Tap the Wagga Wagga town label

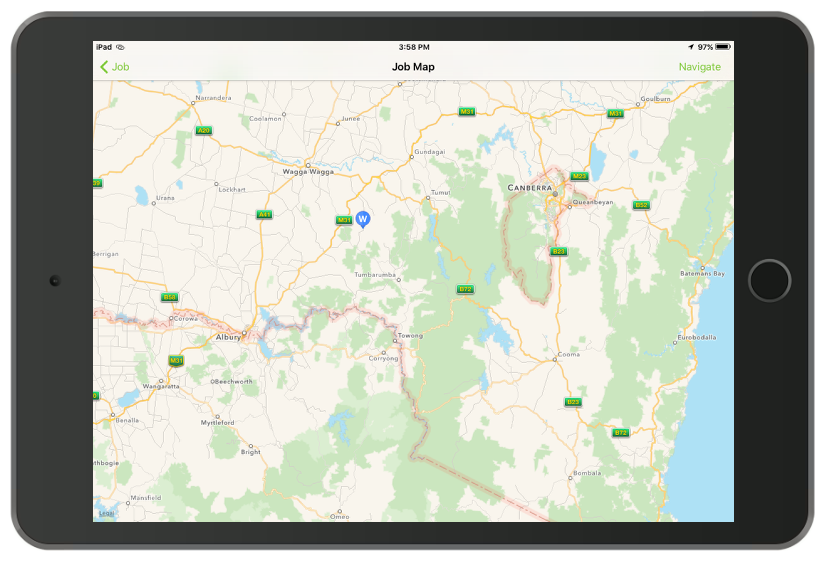coord(308,172)
